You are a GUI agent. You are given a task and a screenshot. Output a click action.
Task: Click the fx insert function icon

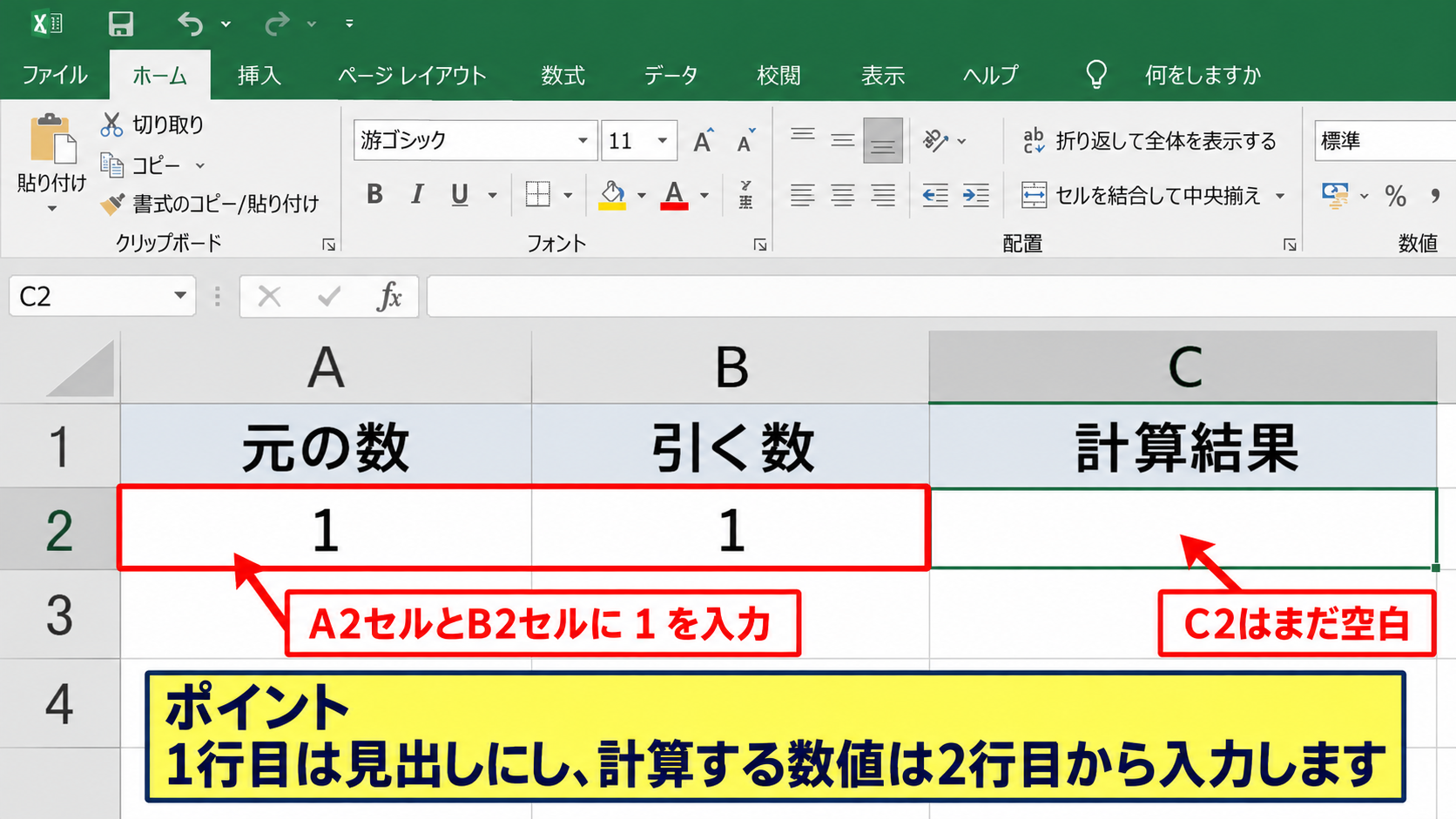(x=389, y=297)
